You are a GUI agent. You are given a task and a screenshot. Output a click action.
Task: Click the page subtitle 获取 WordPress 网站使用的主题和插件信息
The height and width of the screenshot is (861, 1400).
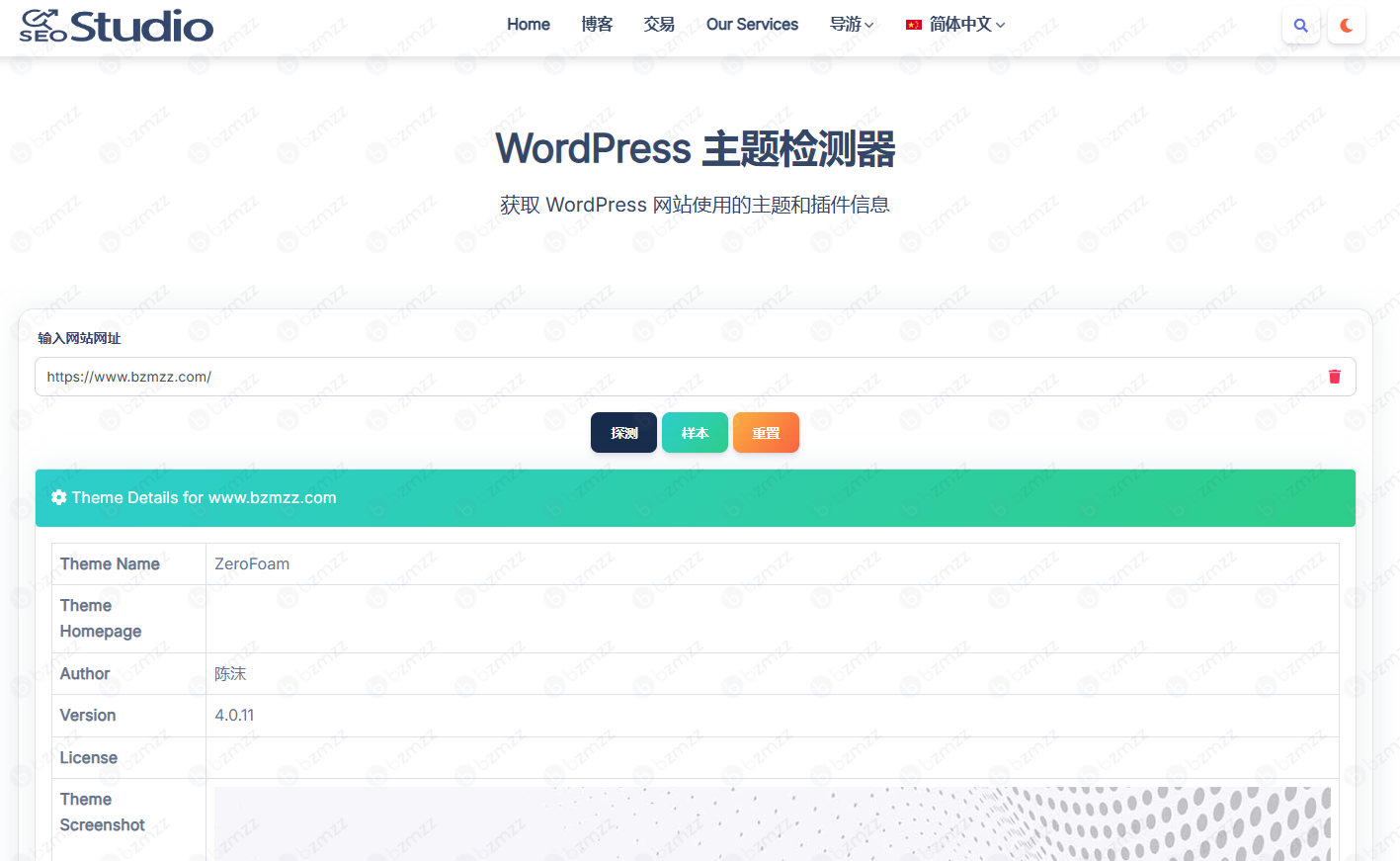(695, 205)
